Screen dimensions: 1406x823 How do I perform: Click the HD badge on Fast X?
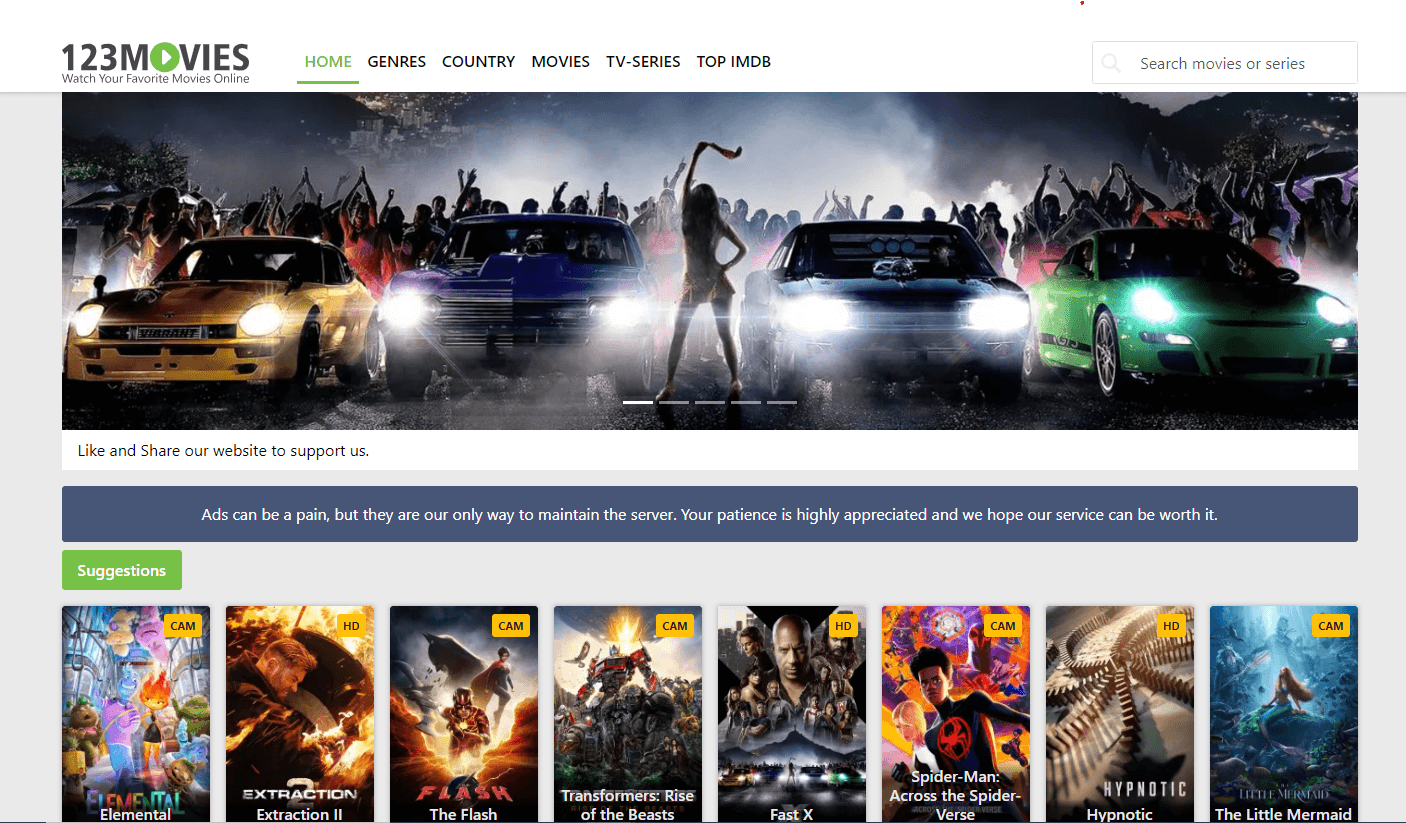843,626
